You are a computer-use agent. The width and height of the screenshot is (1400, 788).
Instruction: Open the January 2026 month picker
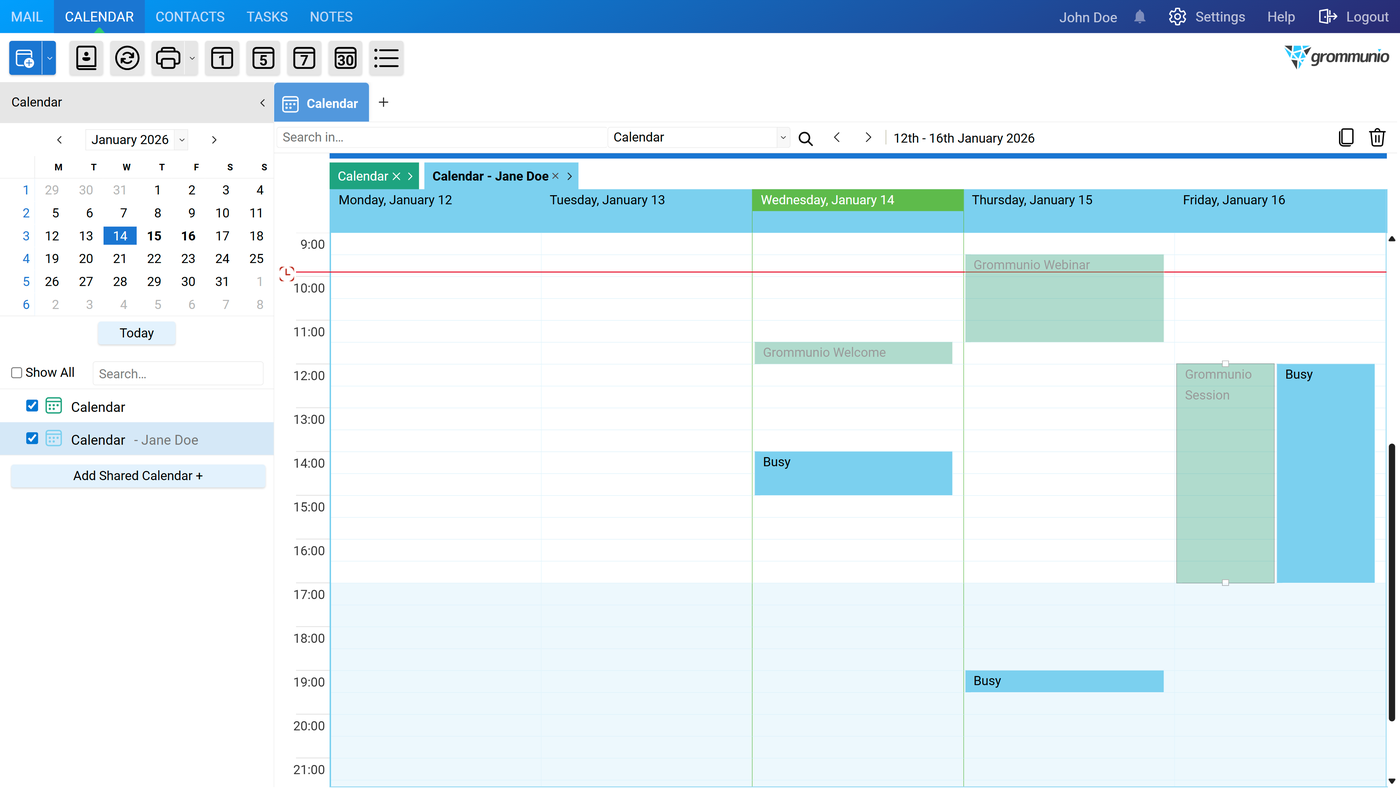[137, 140]
